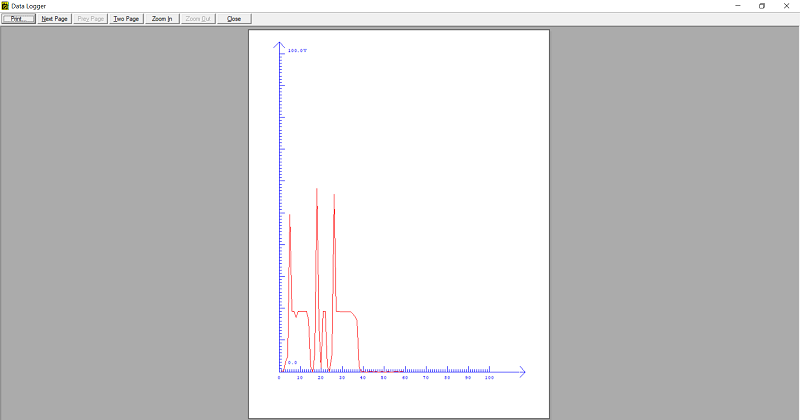The width and height of the screenshot is (800, 420).
Task: Click the Data Logger title text
Action: coord(29,6)
